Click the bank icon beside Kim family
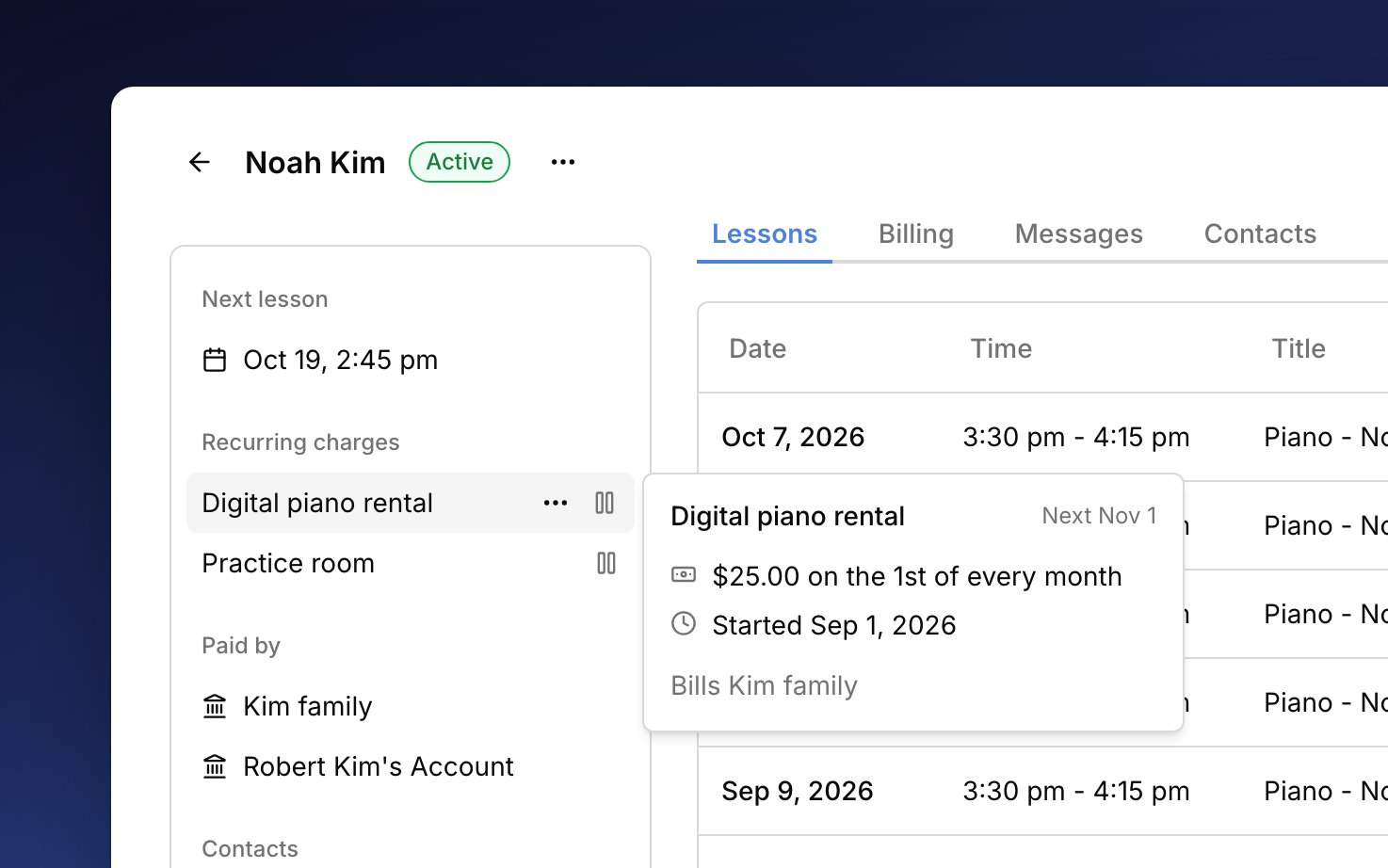This screenshot has height=868, width=1388. pyautogui.click(x=215, y=706)
